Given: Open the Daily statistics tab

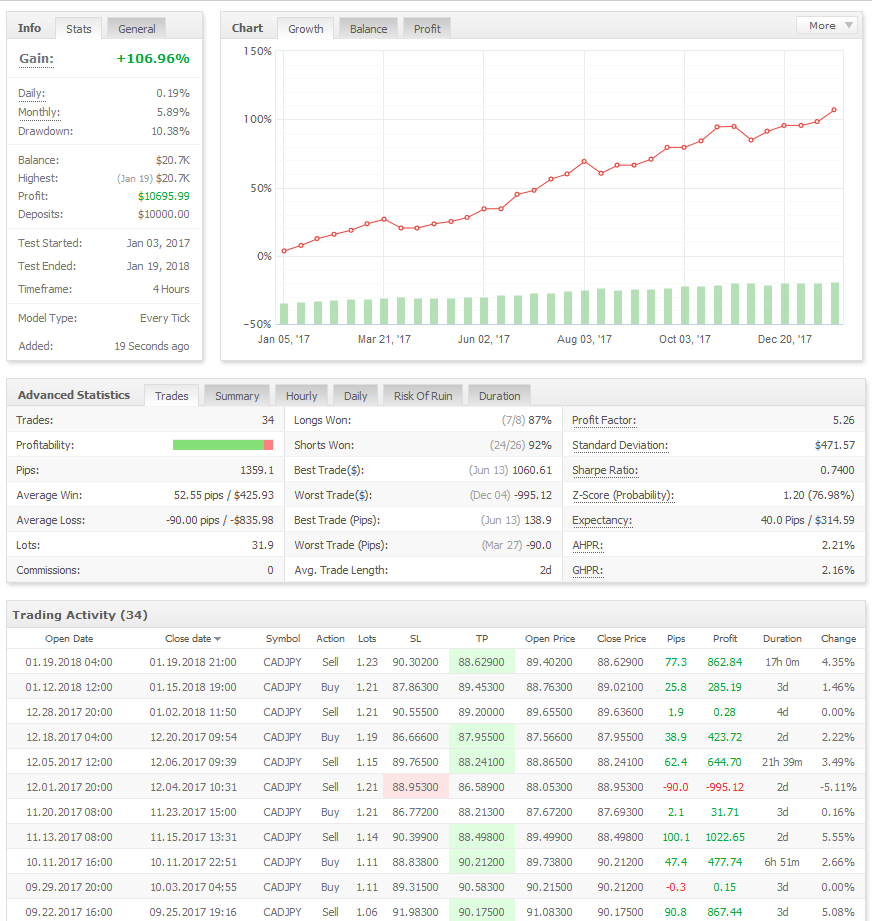Looking at the screenshot, I should (355, 396).
